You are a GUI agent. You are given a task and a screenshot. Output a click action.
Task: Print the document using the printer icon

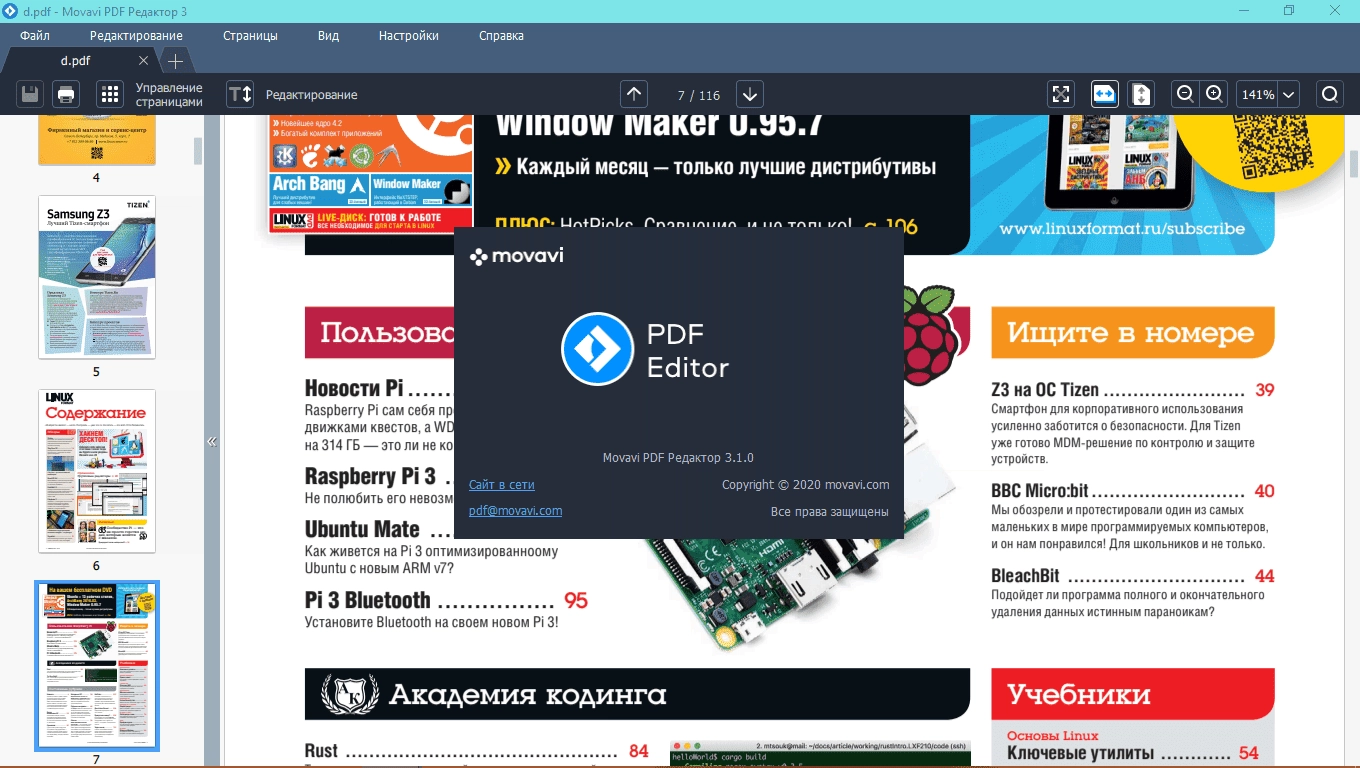(66, 95)
